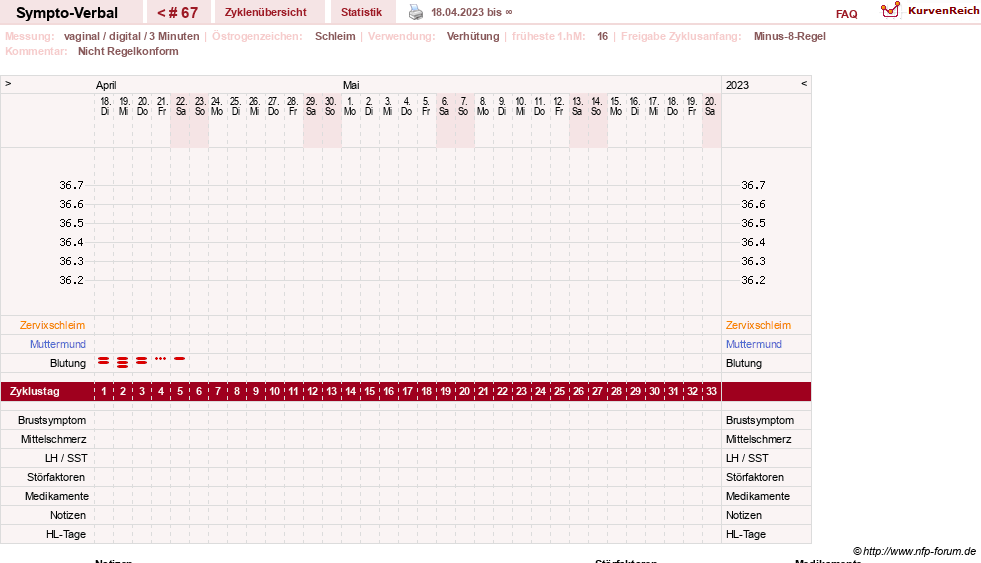Click measurement value vaginal / digital / 3 Minuten
The height and width of the screenshot is (563, 981).
pos(131,36)
